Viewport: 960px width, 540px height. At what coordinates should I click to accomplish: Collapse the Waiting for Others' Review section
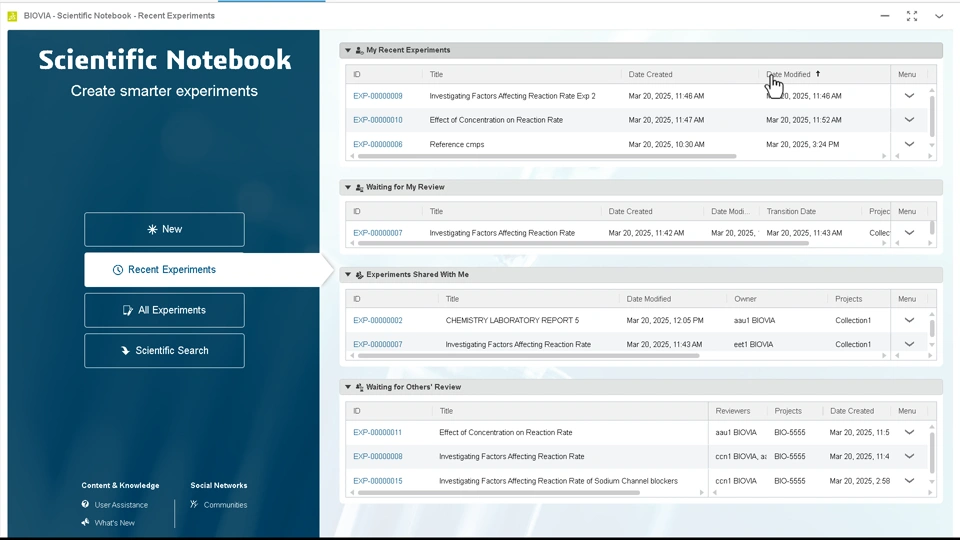pos(348,387)
